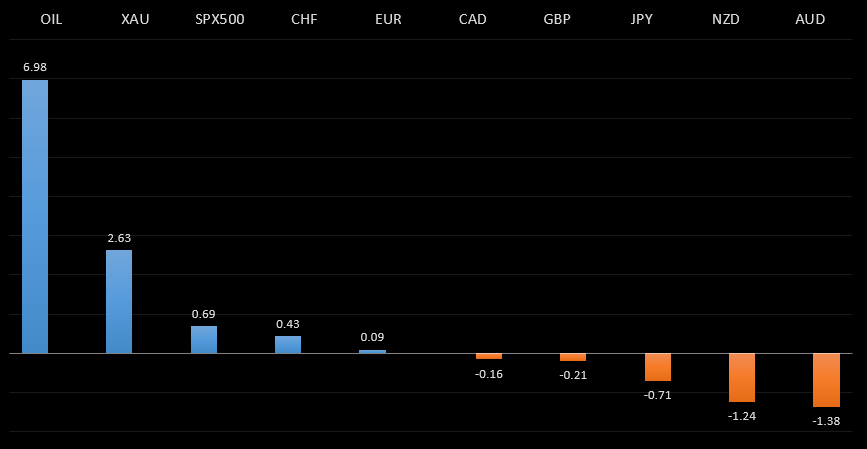This screenshot has height=449, width=867.
Task: Select the CAD category label
Action: coord(473,19)
